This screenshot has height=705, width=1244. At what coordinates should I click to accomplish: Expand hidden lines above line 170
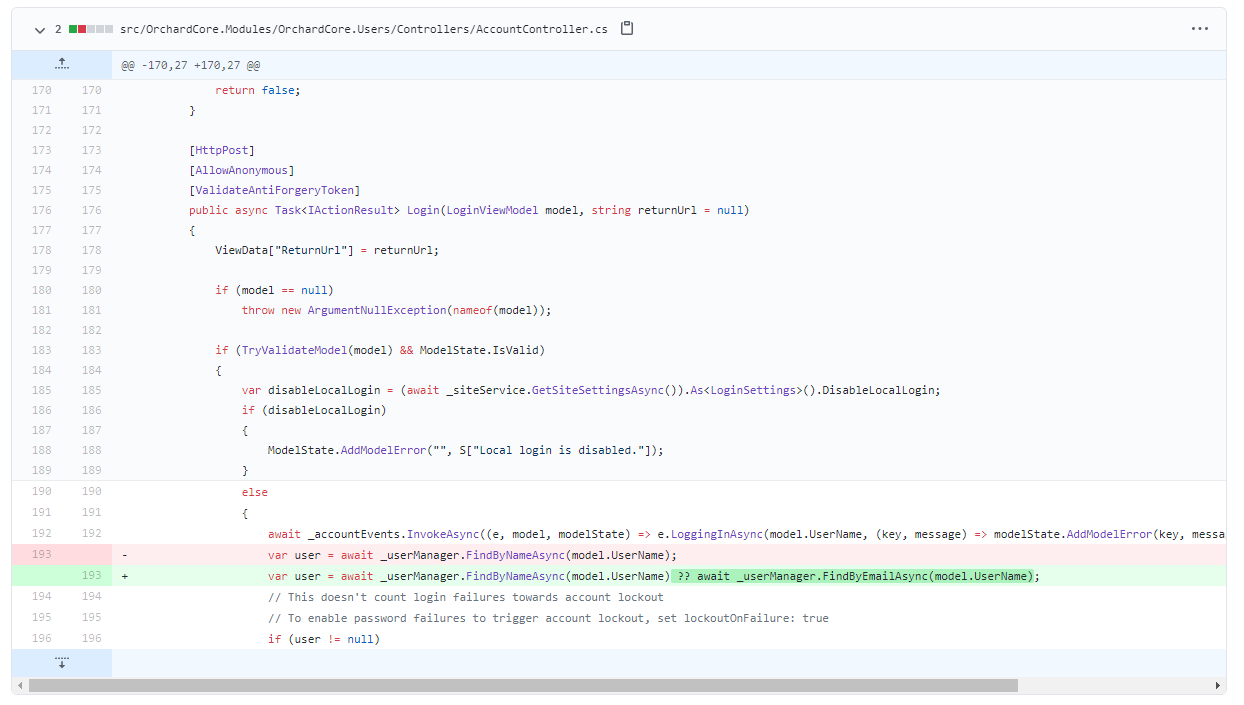point(61,65)
